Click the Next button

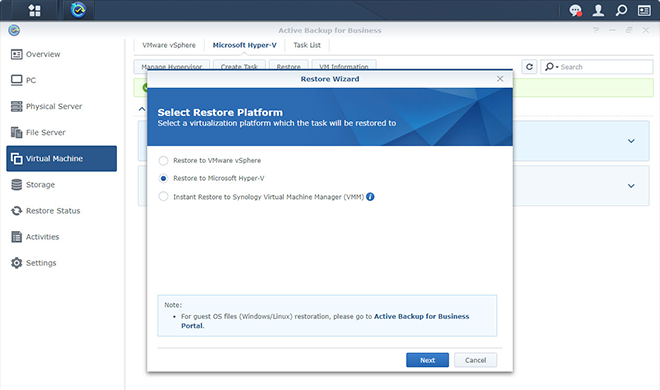pyautogui.click(x=427, y=360)
